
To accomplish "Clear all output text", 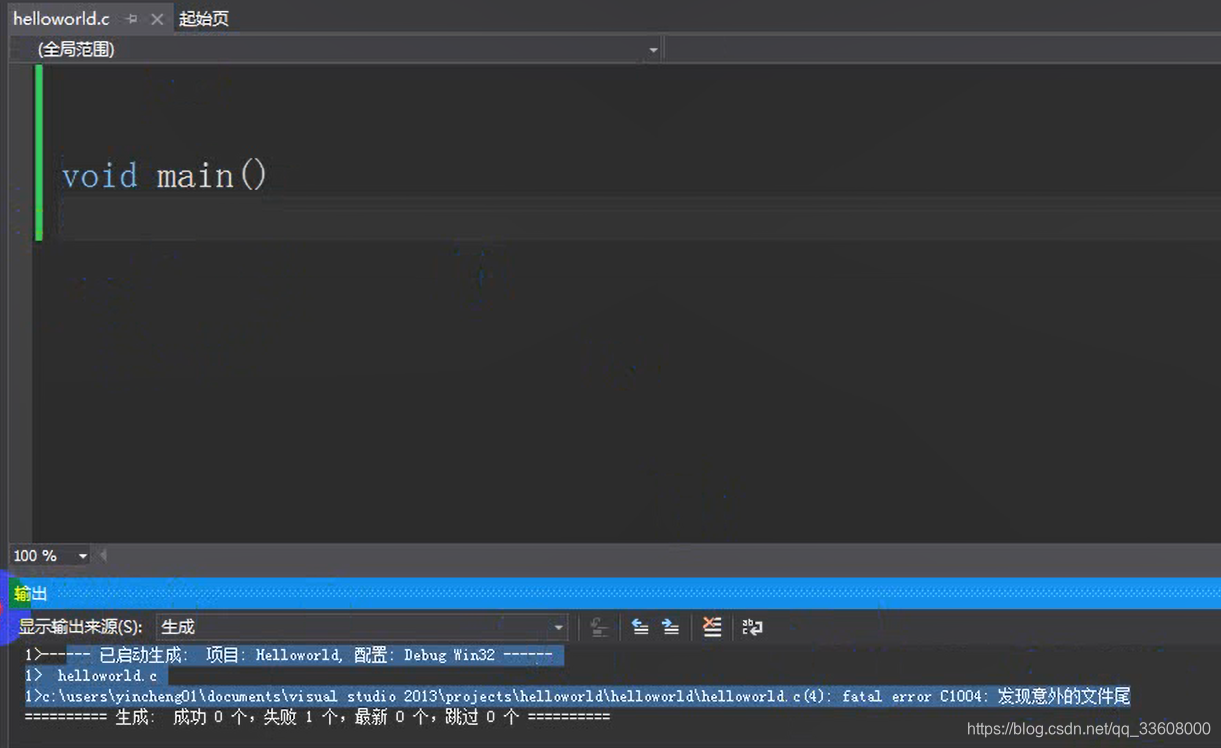I will [712, 627].
